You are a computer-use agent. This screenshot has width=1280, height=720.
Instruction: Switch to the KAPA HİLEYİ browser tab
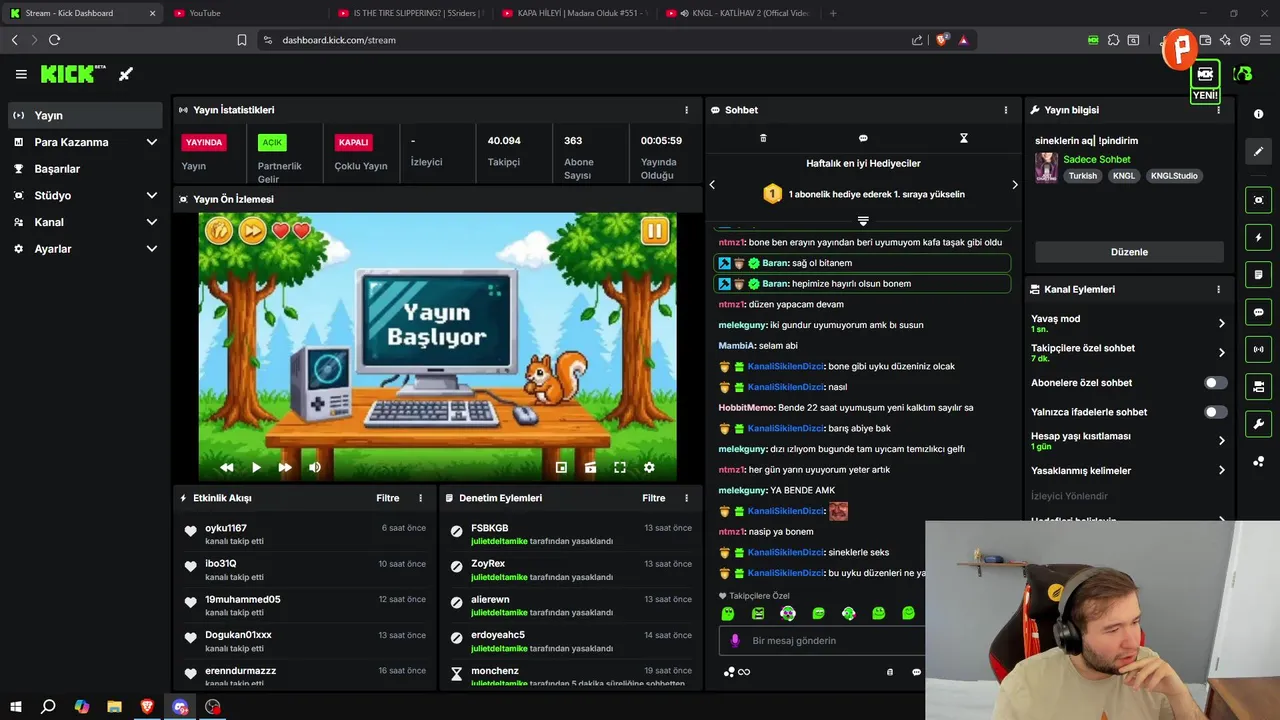[574, 13]
